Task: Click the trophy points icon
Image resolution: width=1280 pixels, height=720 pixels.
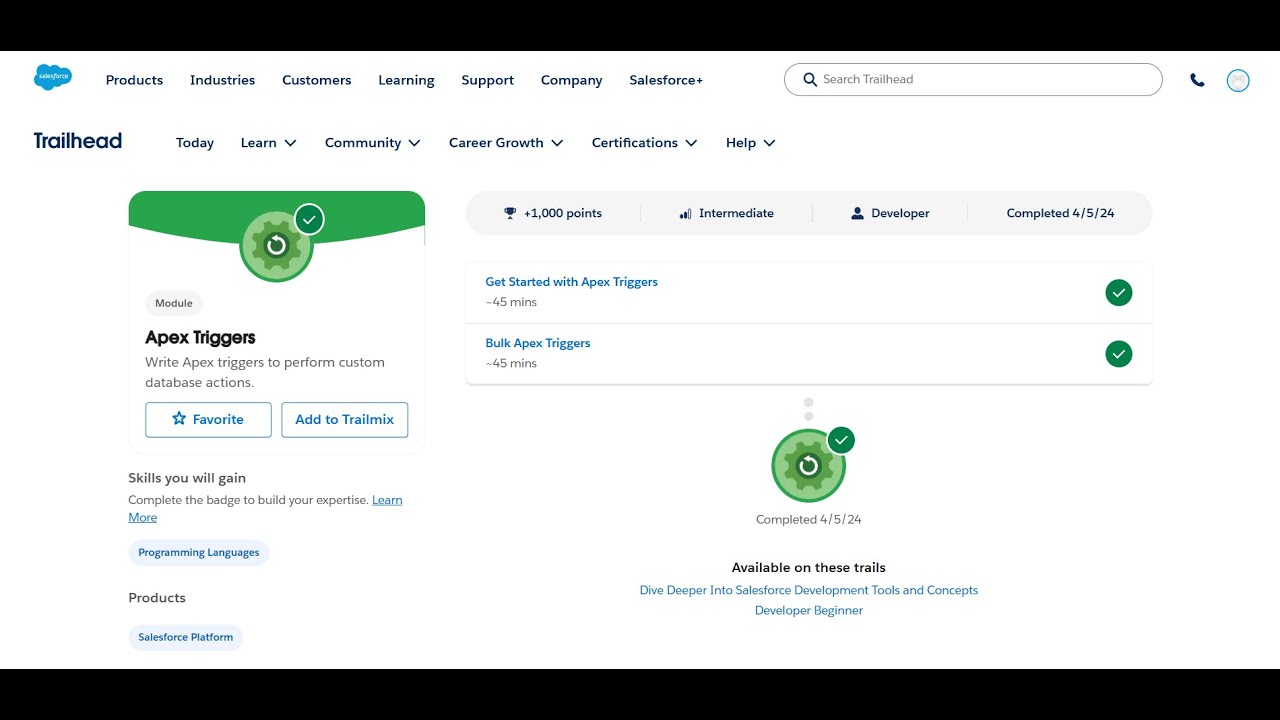Action: point(510,213)
